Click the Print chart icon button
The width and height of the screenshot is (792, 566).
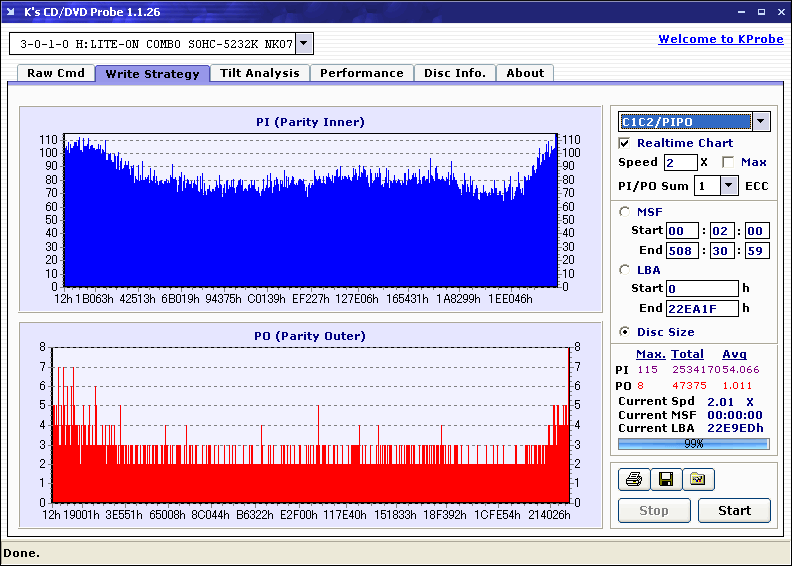click(632, 480)
